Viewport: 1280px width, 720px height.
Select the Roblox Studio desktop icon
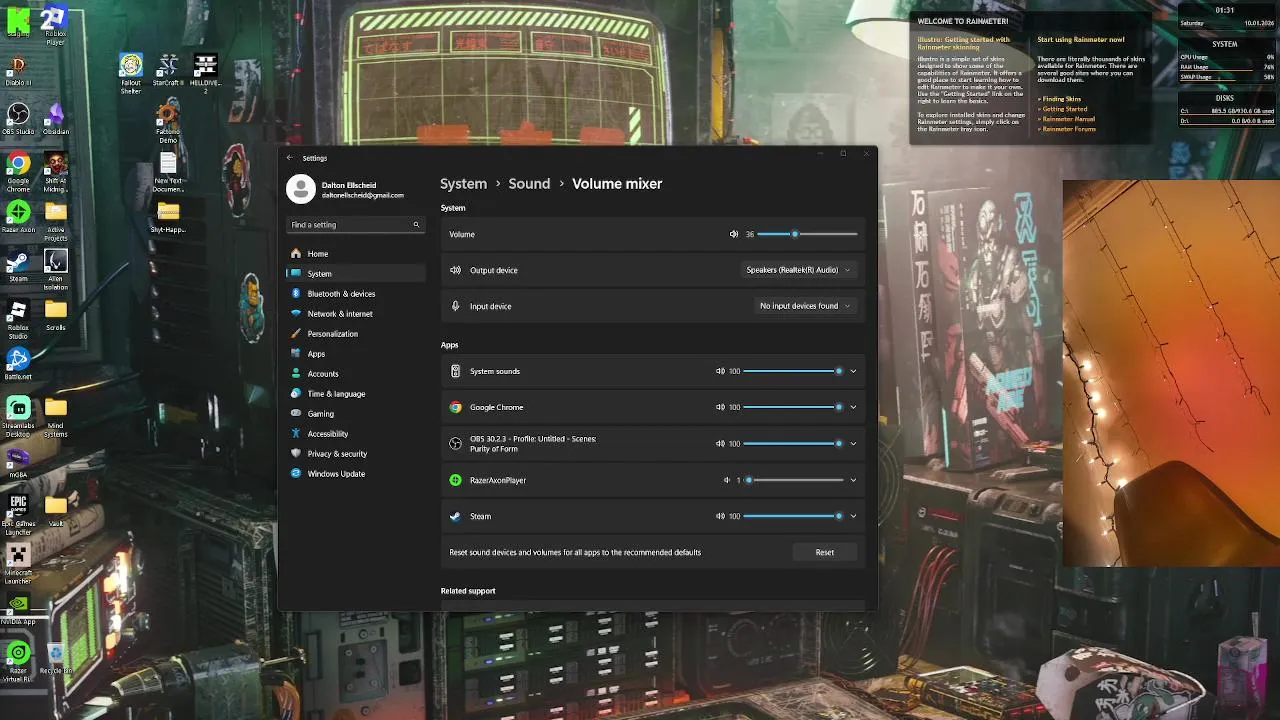[x=18, y=319]
